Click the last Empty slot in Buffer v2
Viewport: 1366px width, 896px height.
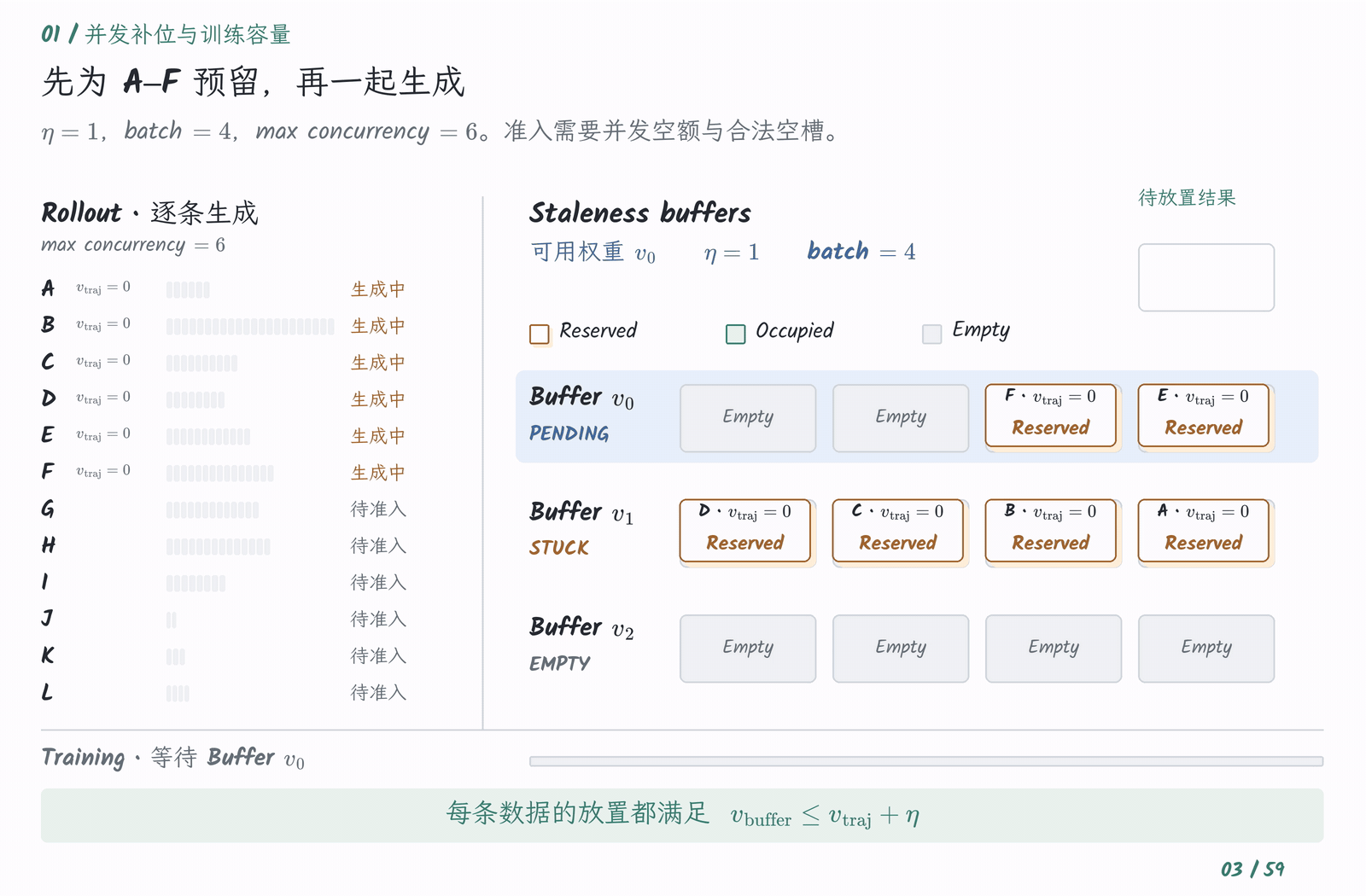pos(1206,649)
